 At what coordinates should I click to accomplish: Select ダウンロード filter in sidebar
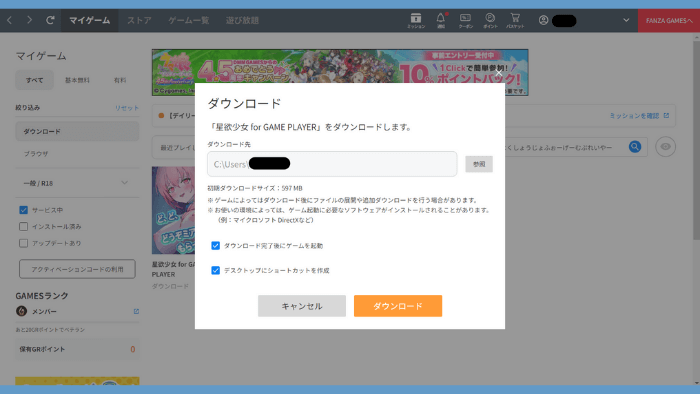[77, 132]
